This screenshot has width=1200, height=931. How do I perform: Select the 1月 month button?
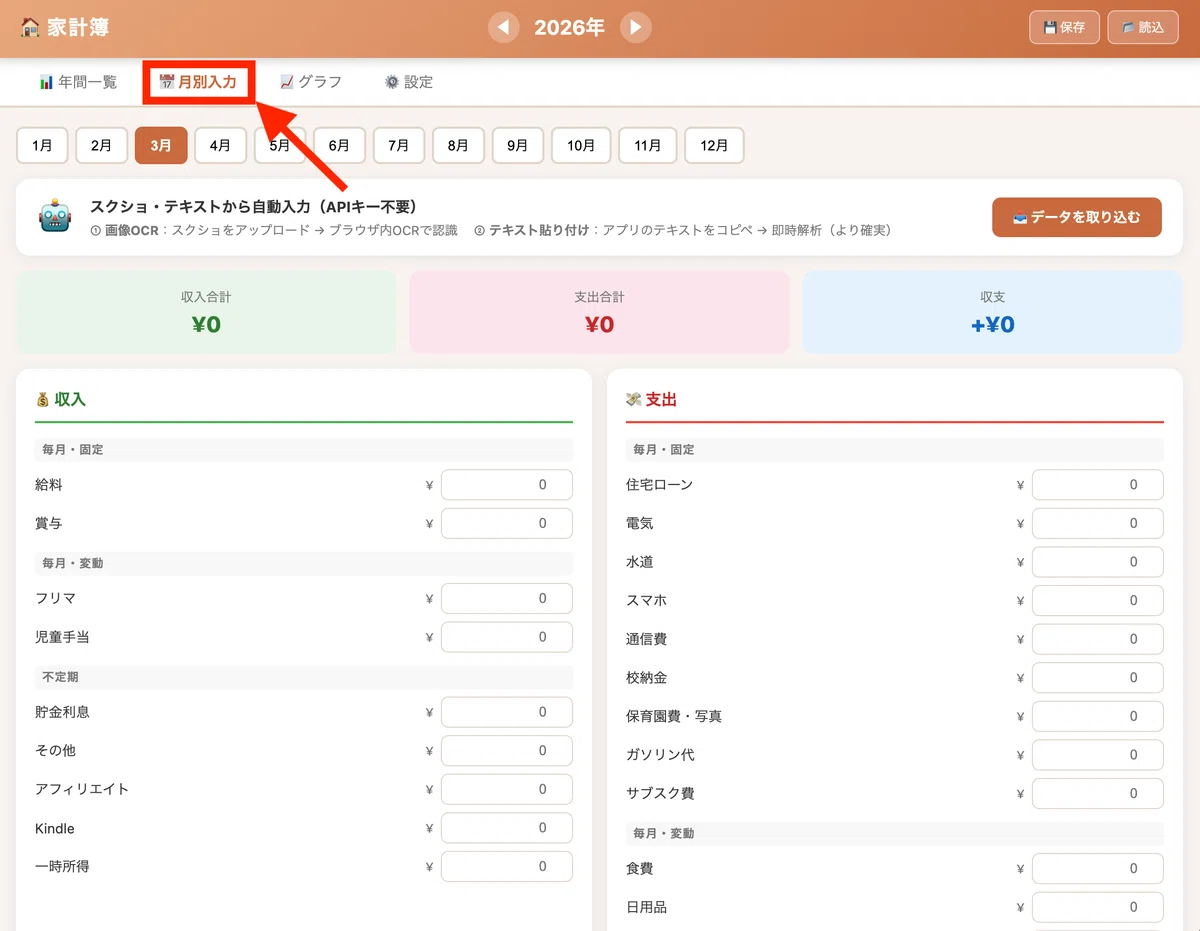pyautogui.click(x=42, y=145)
